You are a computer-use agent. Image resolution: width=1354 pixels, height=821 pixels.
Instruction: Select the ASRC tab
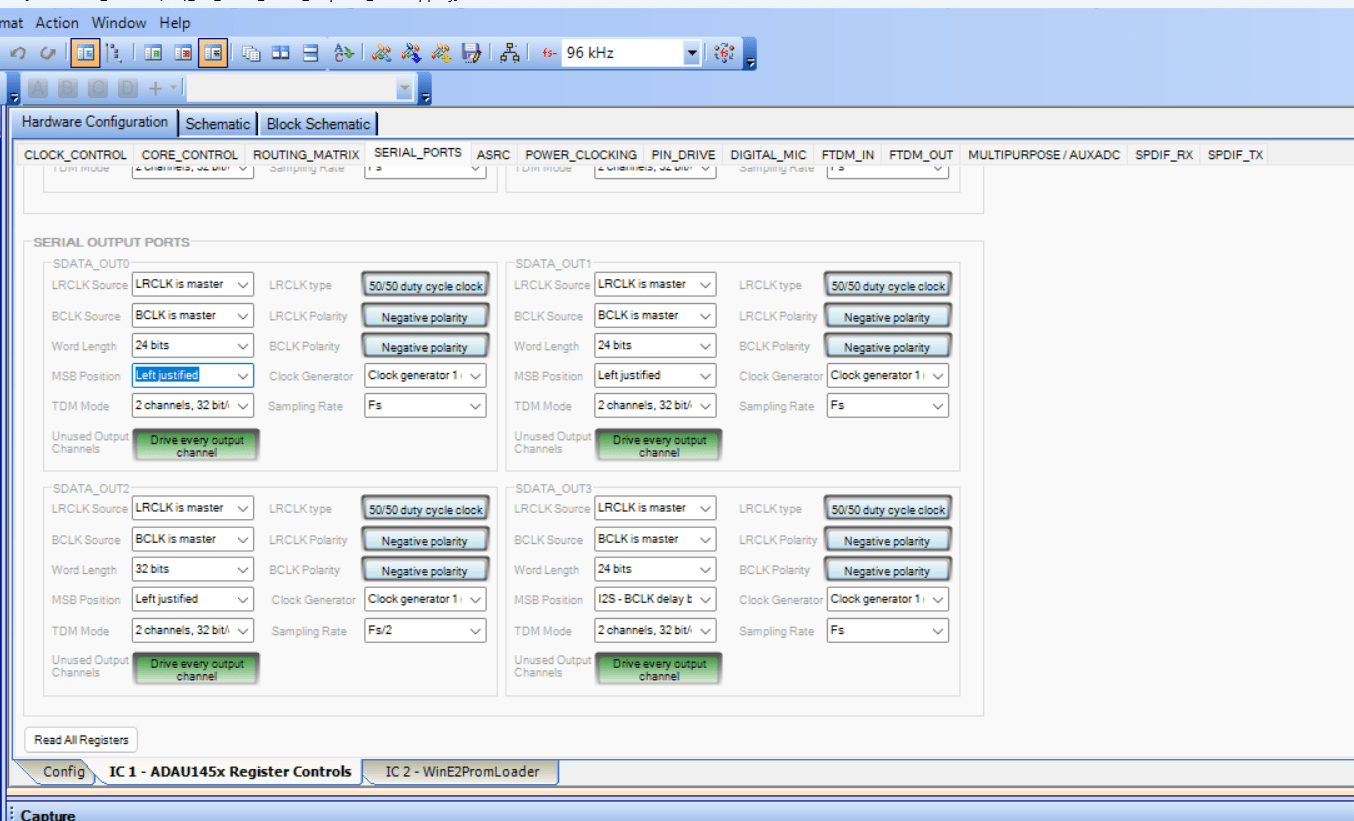click(x=493, y=155)
